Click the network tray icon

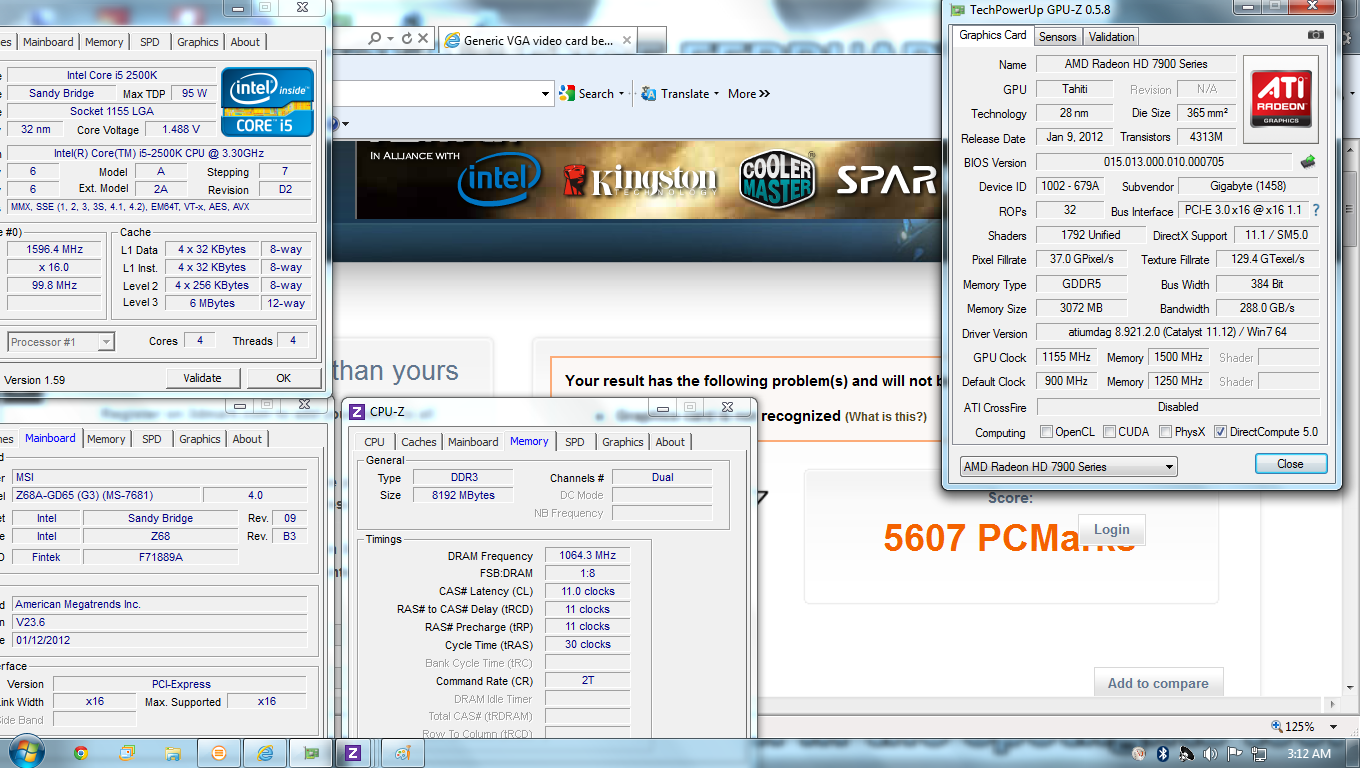(x=1259, y=753)
